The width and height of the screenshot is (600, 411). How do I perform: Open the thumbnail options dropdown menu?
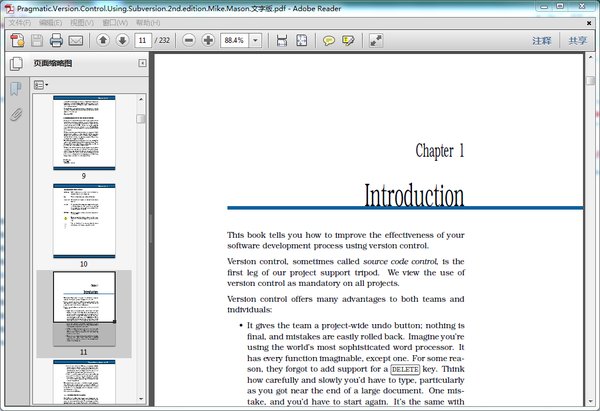pos(41,85)
